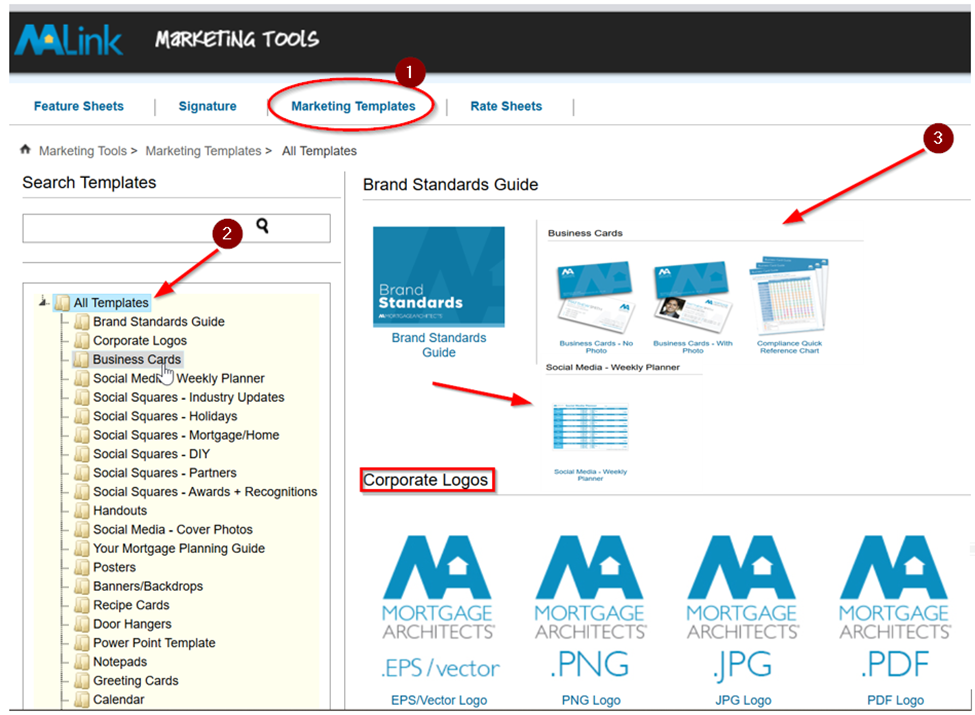Click the PNG logo image
This screenshot has height=715, width=975.
(x=591, y=607)
